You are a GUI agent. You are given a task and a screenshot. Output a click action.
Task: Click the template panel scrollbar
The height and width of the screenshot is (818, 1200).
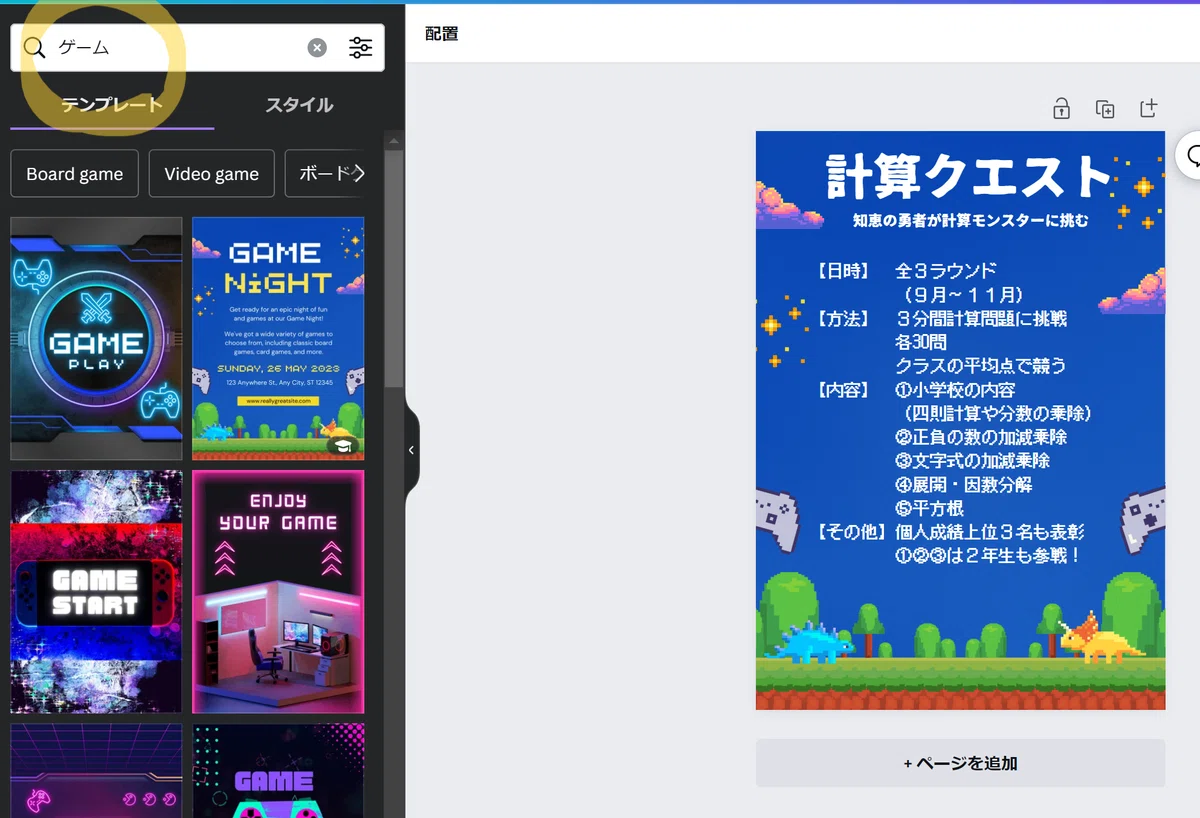[x=394, y=270]
